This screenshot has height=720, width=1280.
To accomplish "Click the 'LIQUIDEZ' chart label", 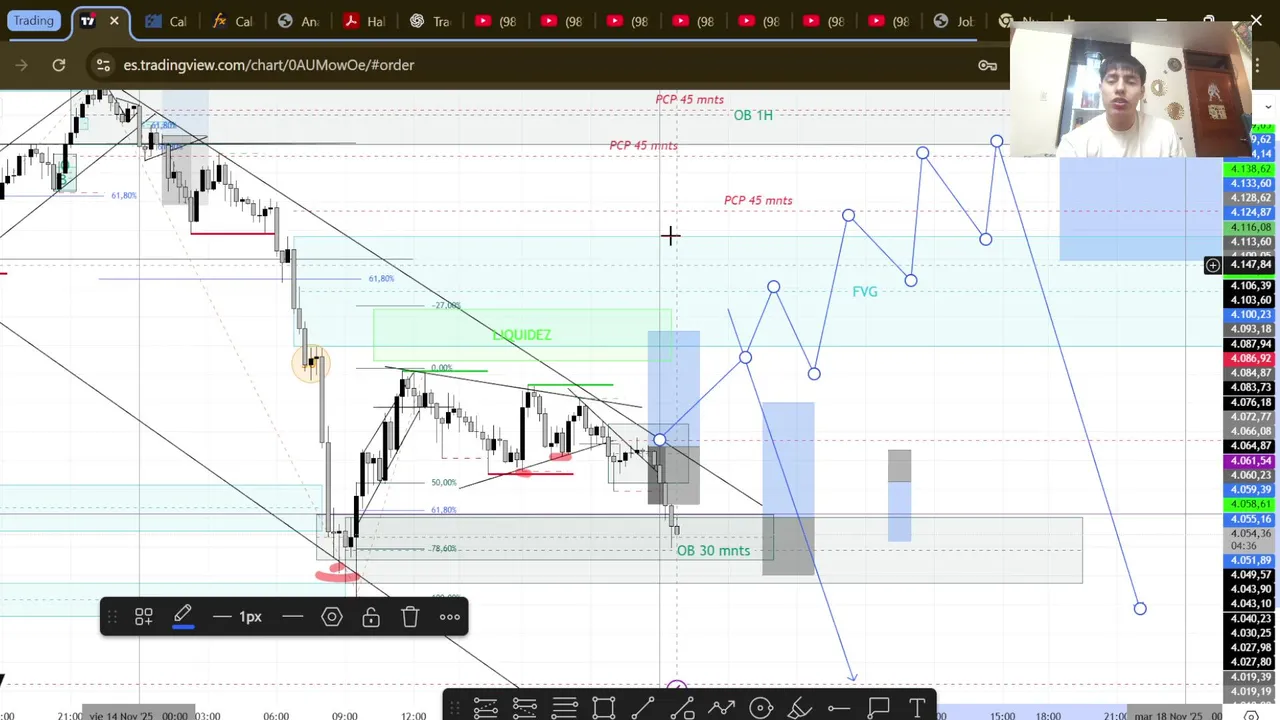I will coord(522,335).
